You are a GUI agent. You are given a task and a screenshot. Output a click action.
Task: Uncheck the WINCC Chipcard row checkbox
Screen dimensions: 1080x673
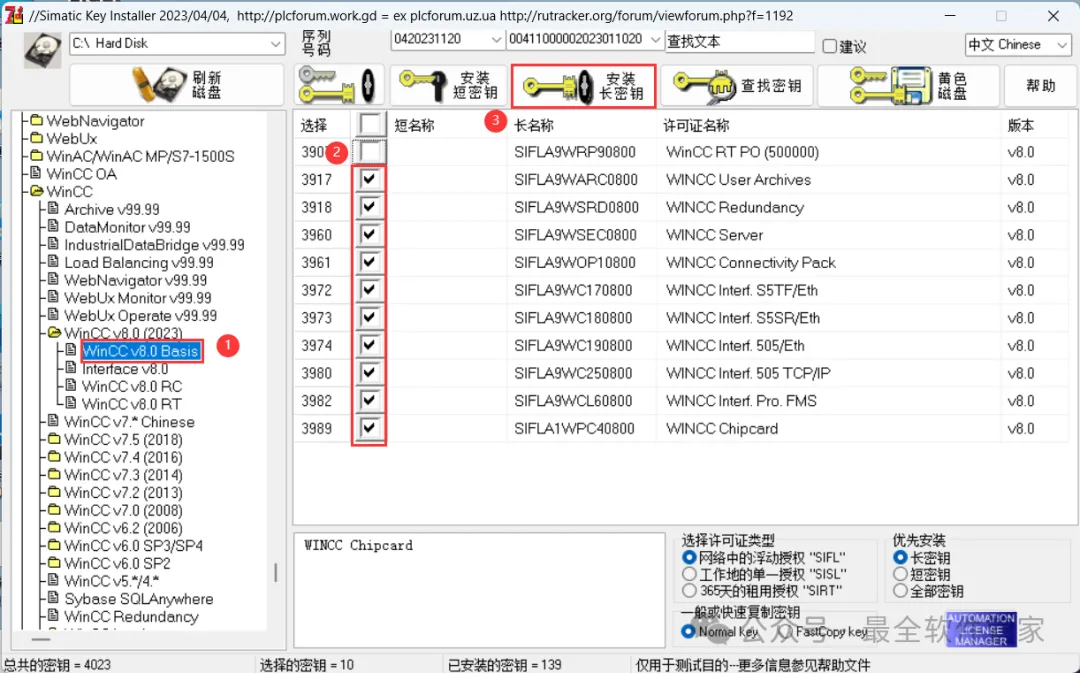tap(370, 428)
